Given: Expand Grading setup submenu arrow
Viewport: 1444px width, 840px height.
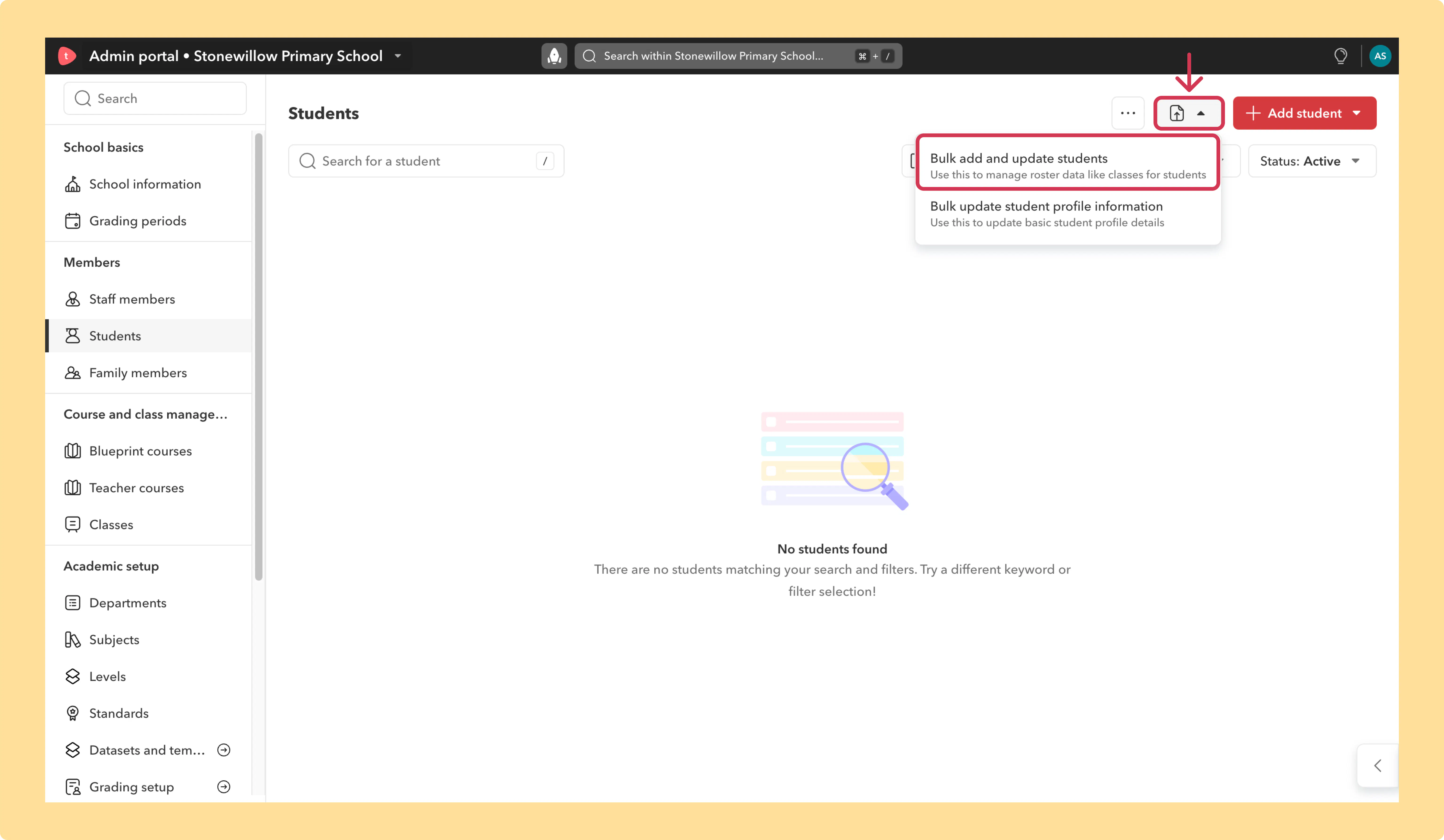Looking at the screenshot, I should pos(224,787).
